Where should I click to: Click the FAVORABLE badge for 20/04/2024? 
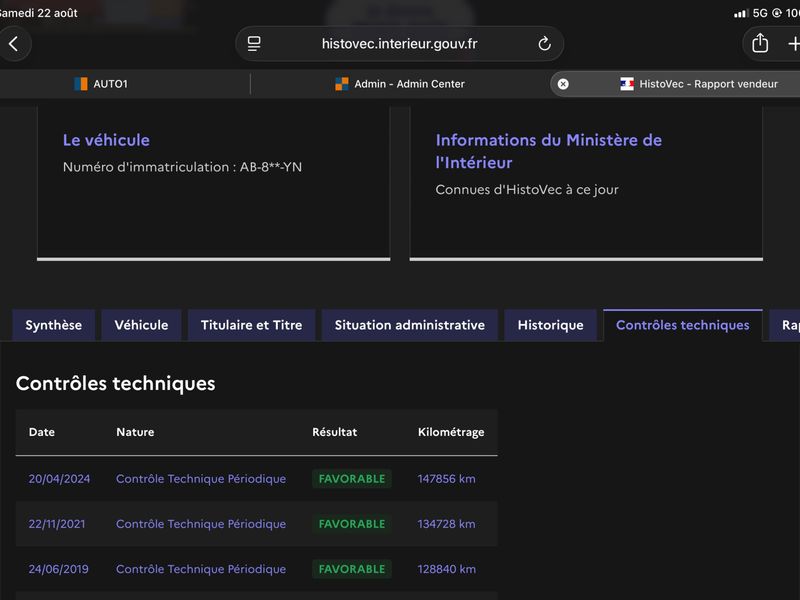352,479
